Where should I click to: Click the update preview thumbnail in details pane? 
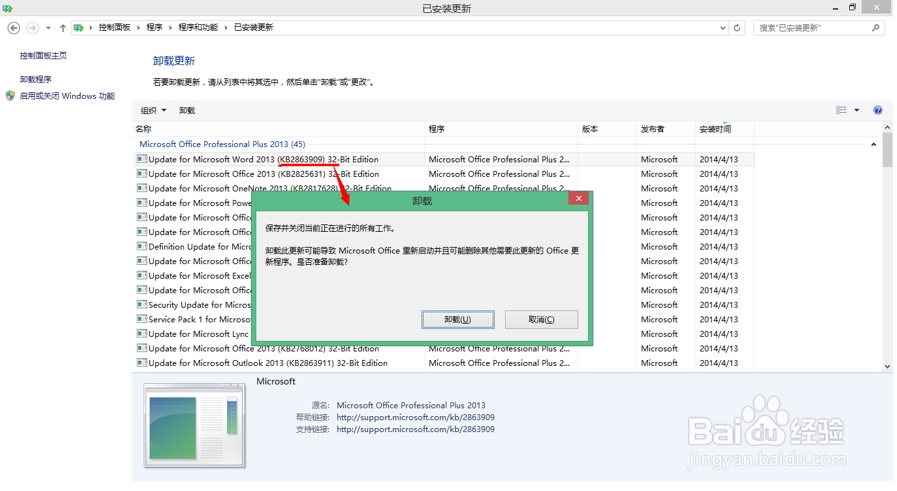195,426
